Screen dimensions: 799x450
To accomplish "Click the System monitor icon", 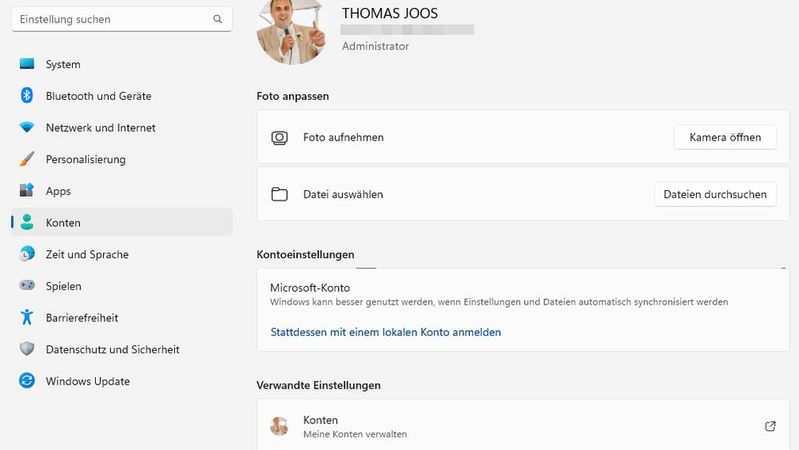I will 27,64.
